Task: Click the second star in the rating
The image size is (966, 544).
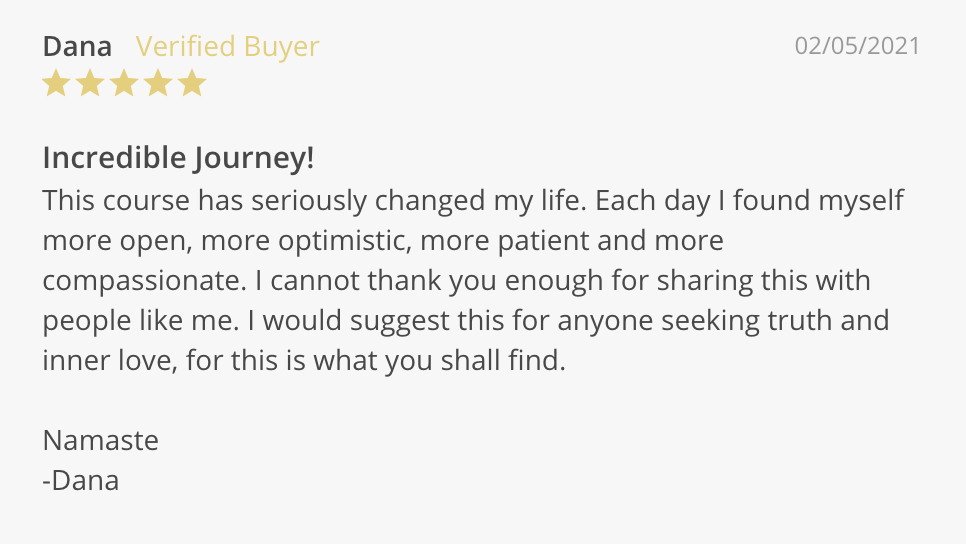Action: point(90,84)
